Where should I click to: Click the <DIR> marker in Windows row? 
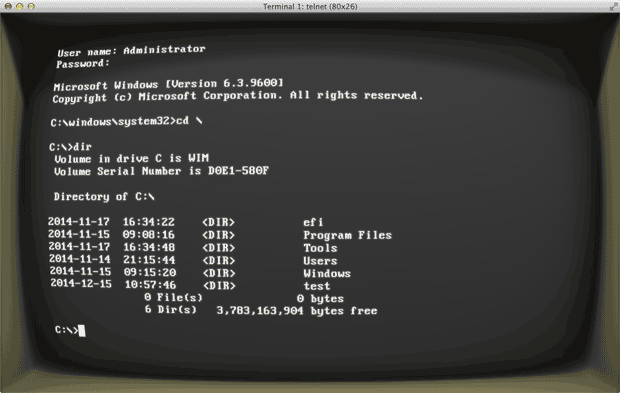tap(219, 273)
